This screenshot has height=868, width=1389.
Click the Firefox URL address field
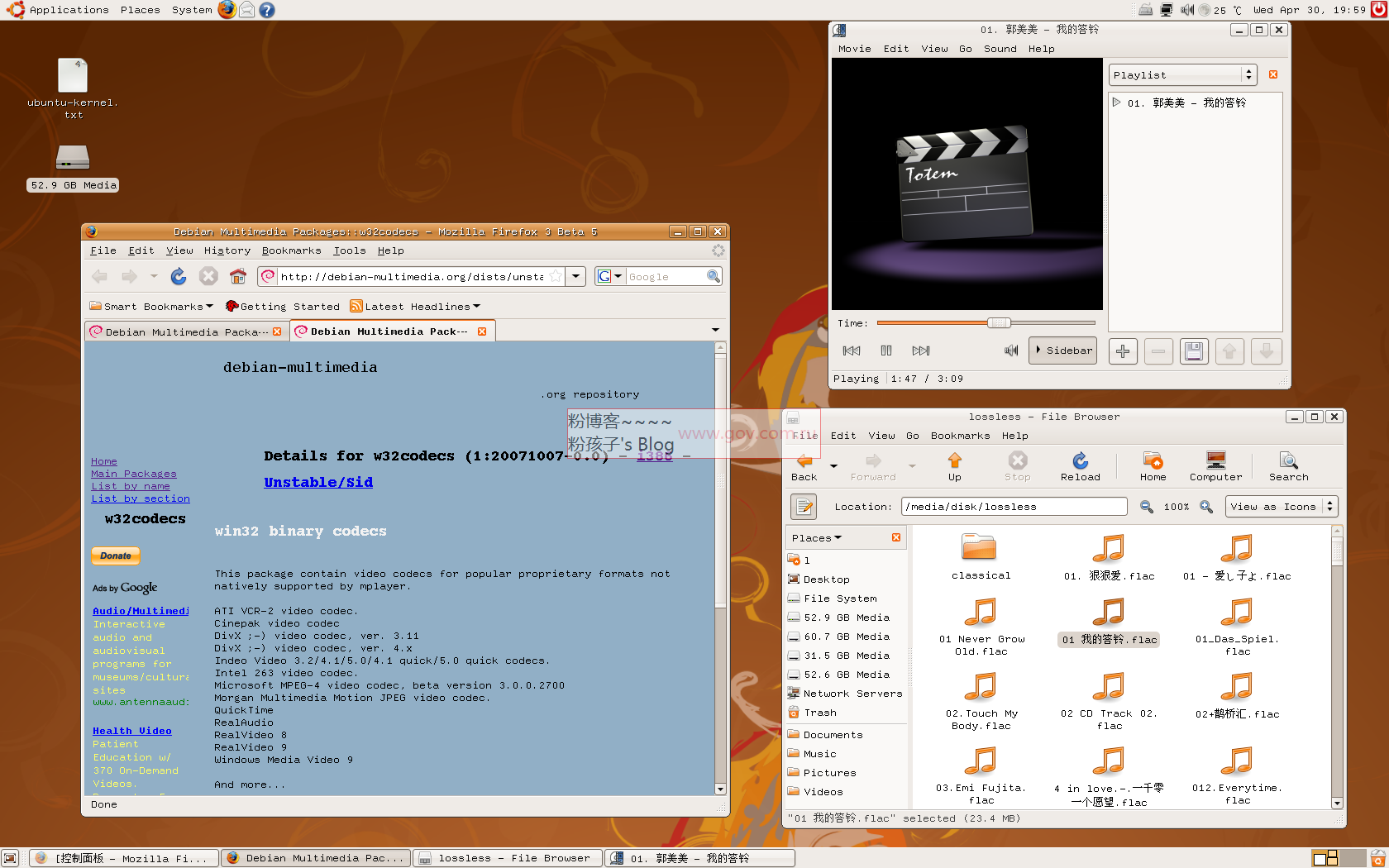pos(412,276)
